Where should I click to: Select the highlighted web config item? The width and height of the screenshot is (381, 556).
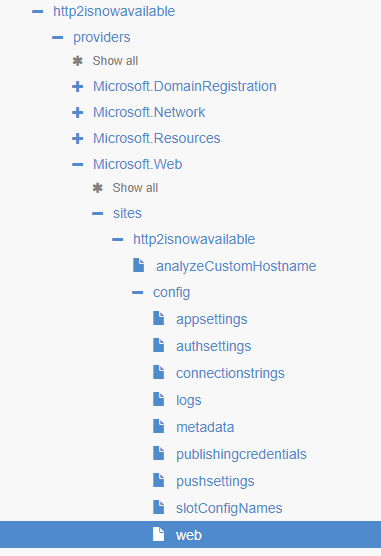point(190,534)
